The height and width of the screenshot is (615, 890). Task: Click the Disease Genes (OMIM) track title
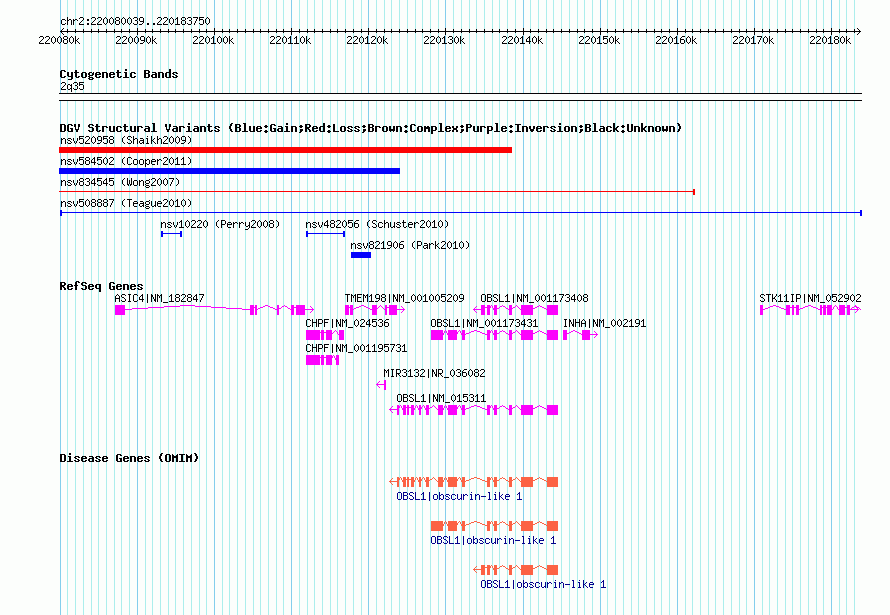click(129, 458)
